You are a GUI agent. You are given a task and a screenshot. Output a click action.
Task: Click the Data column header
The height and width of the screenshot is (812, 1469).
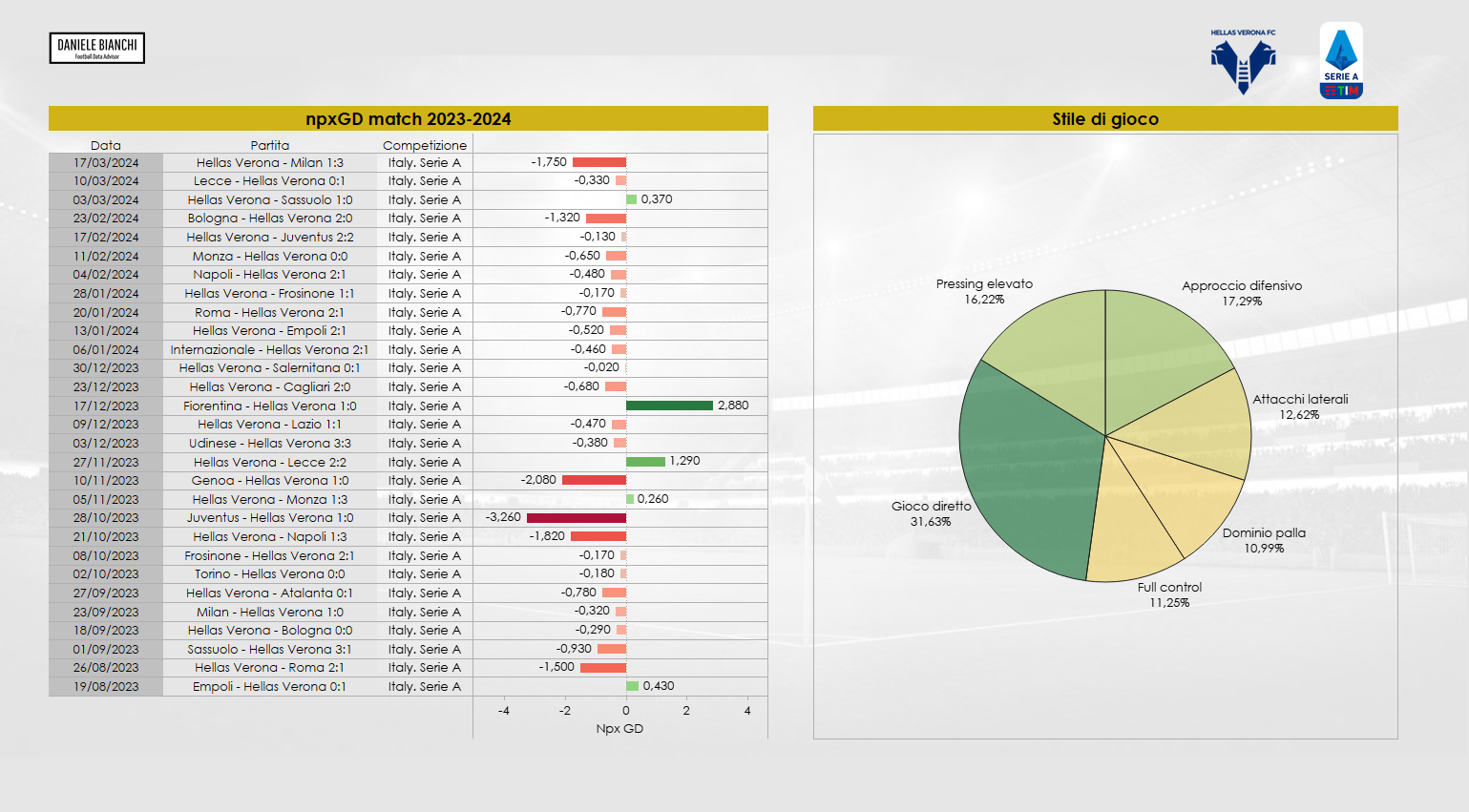(x=105, y=145)
